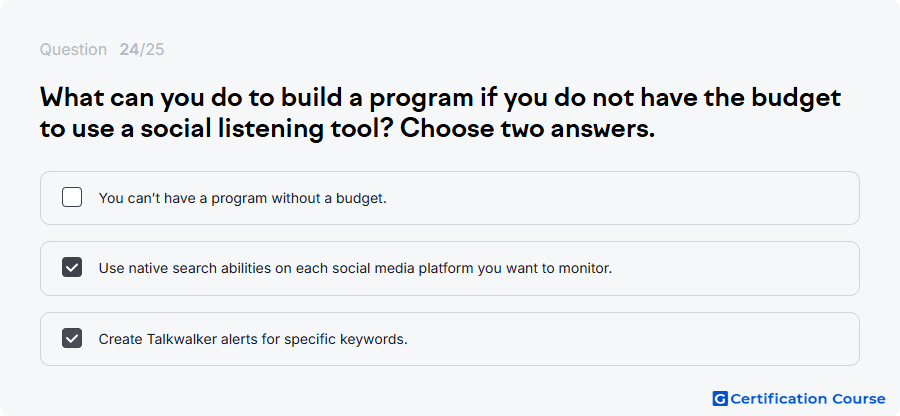The image size is (900, 416).
Task: Click the white checkmark in the second option
Action: tap(72, 267)
